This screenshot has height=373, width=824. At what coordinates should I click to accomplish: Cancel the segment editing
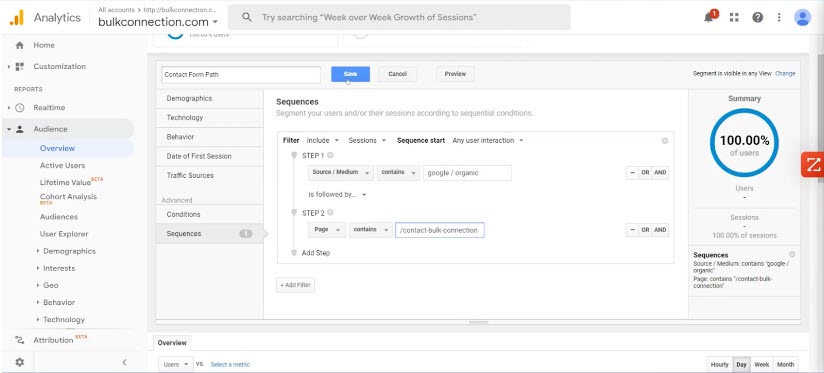(397, 74)
